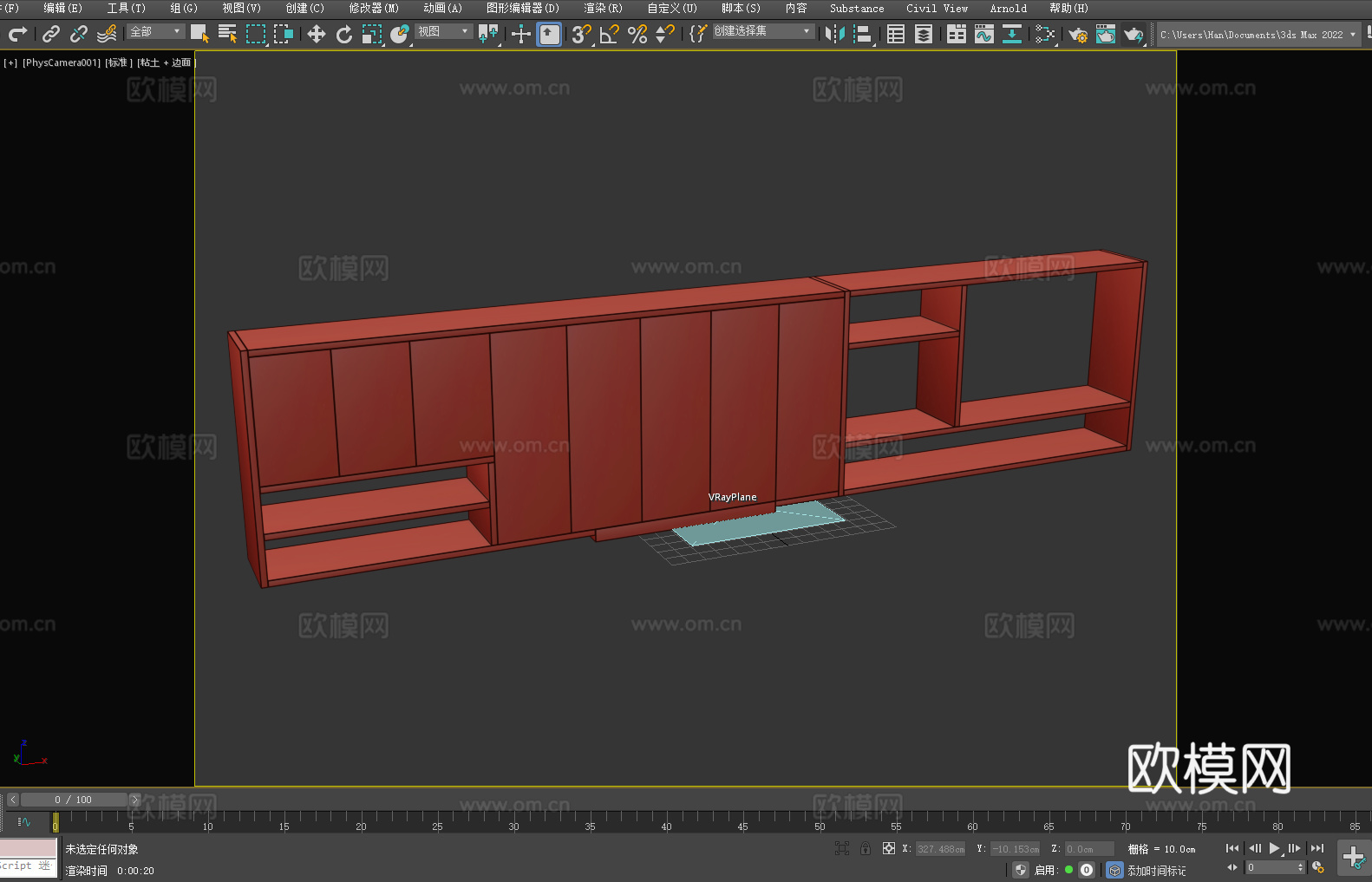
Task: Toggle the 3D Snaps button
Action: pos(582,34)
